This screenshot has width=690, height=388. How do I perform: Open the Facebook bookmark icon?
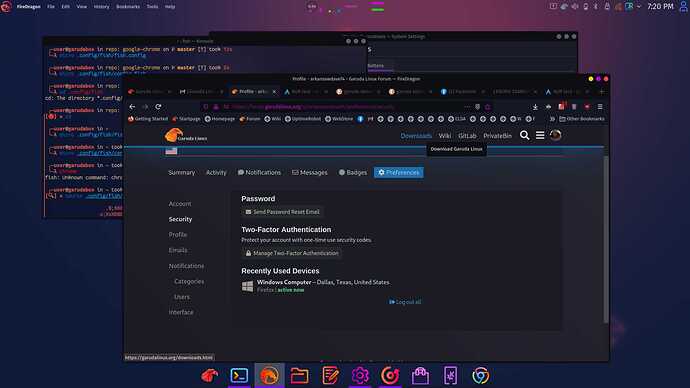coord(360,119)
